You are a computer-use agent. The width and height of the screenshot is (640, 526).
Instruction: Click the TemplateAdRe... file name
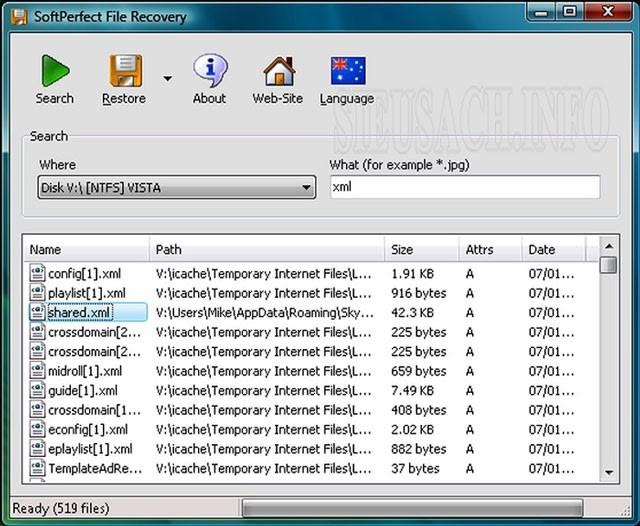click(x=95, y=468)
